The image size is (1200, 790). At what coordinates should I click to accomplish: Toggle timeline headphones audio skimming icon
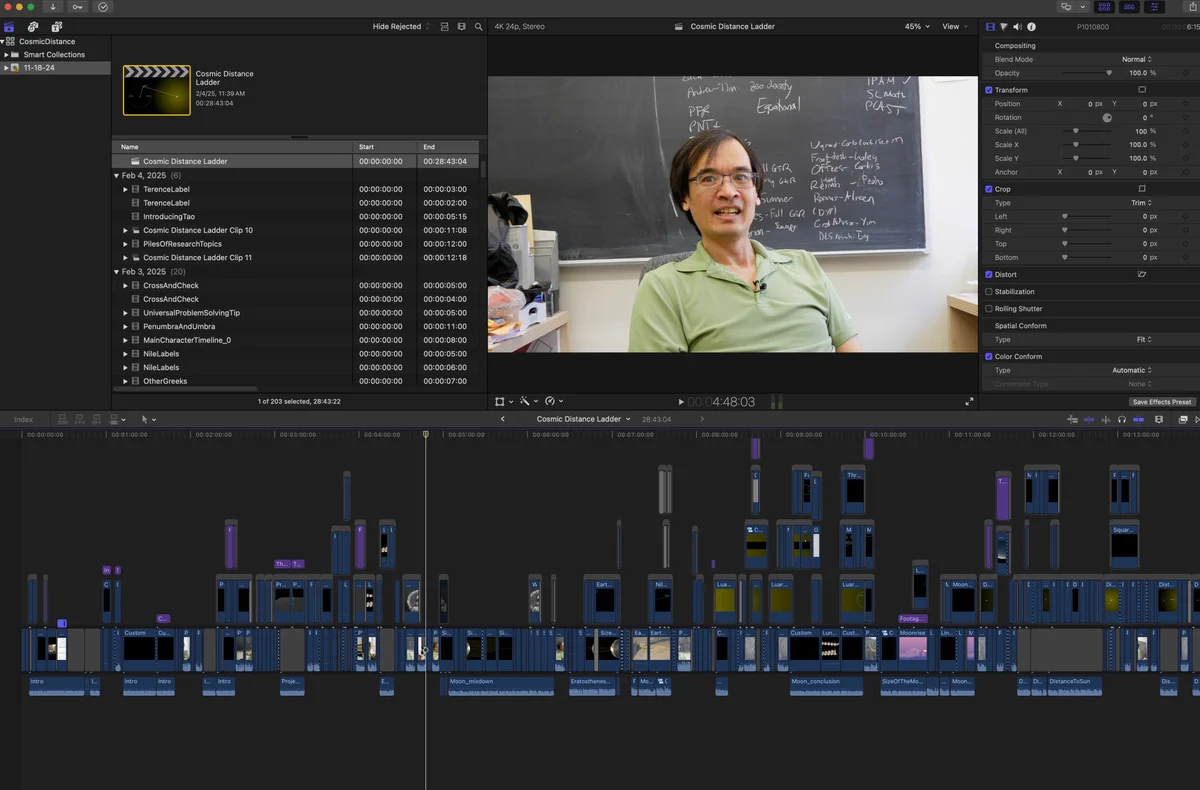[1122, 419]
